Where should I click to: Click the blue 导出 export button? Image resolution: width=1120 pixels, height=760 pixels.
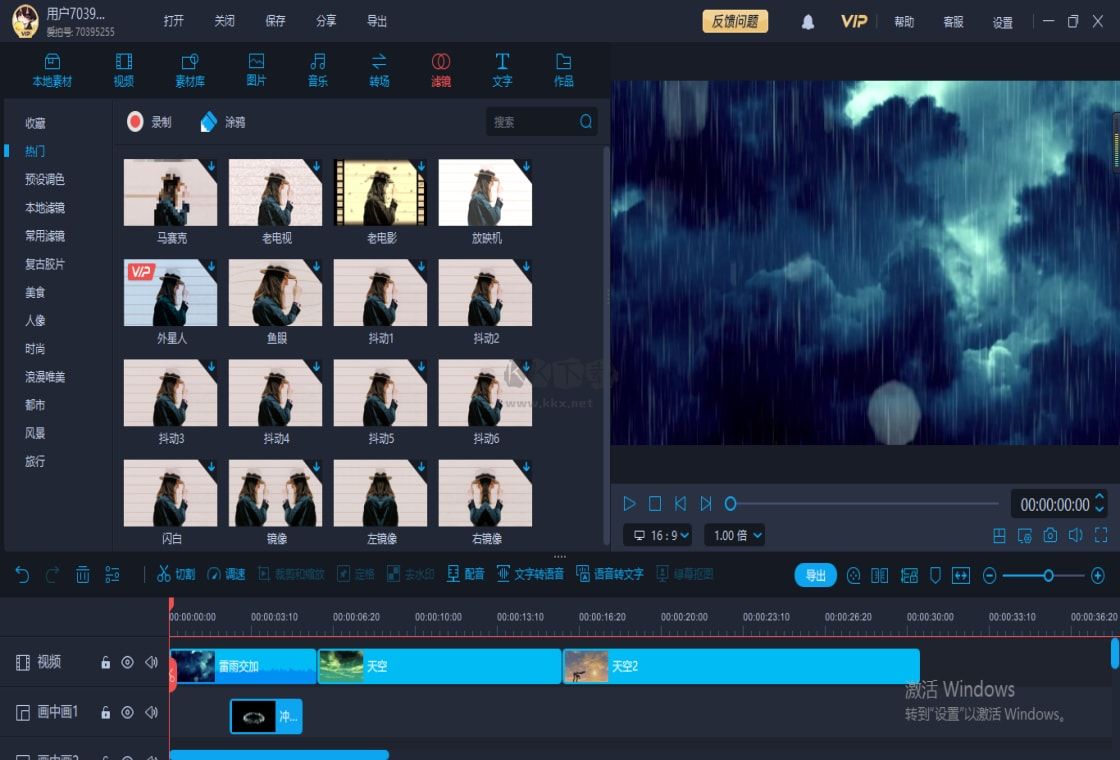pyautogui.click(x=815, y=575)
